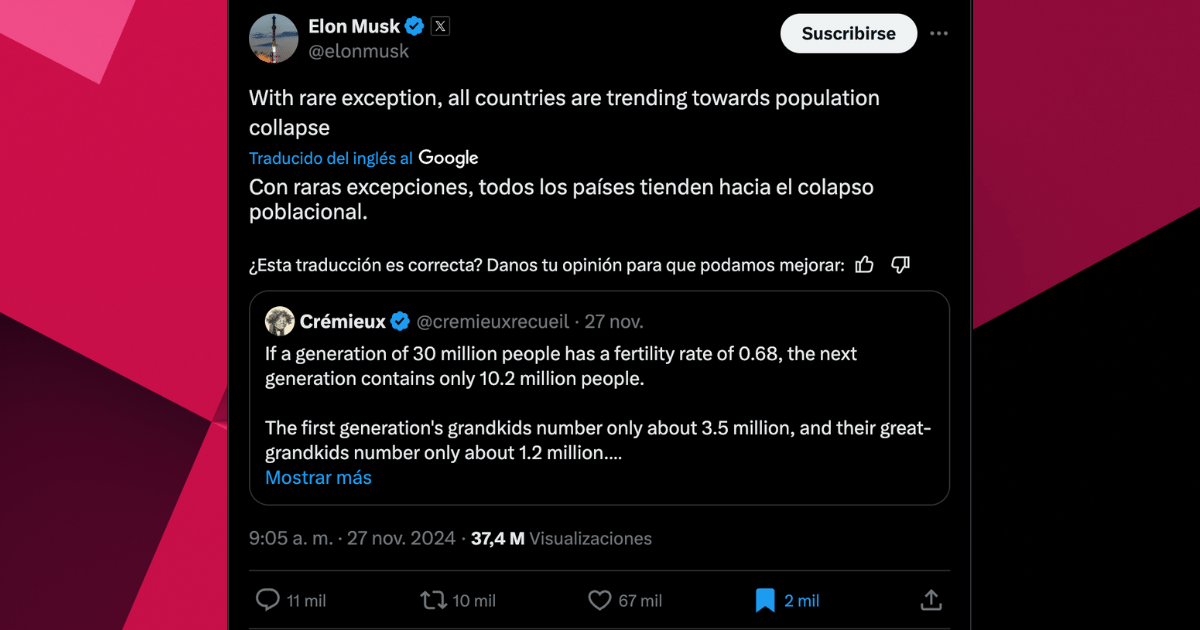
Task: Retweet the post via repost icon
Action: coord(433,600)
